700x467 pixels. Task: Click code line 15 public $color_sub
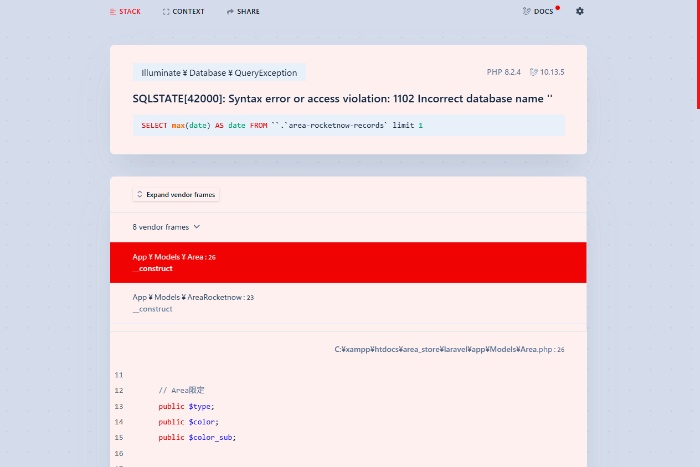coord(197,438)
